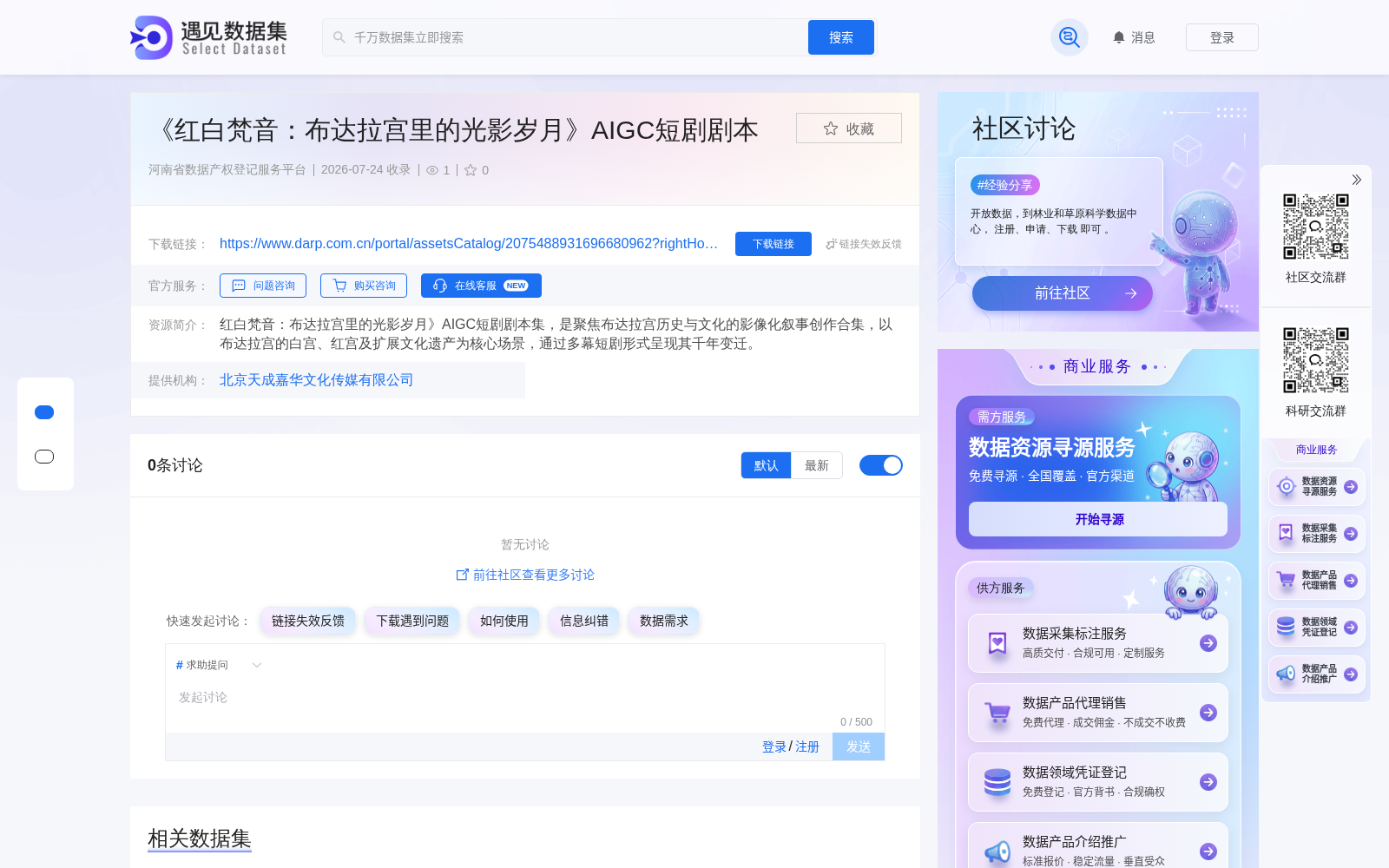Open 在线客服 headset support
This screenshot has width=1389, height=868.
481,286
